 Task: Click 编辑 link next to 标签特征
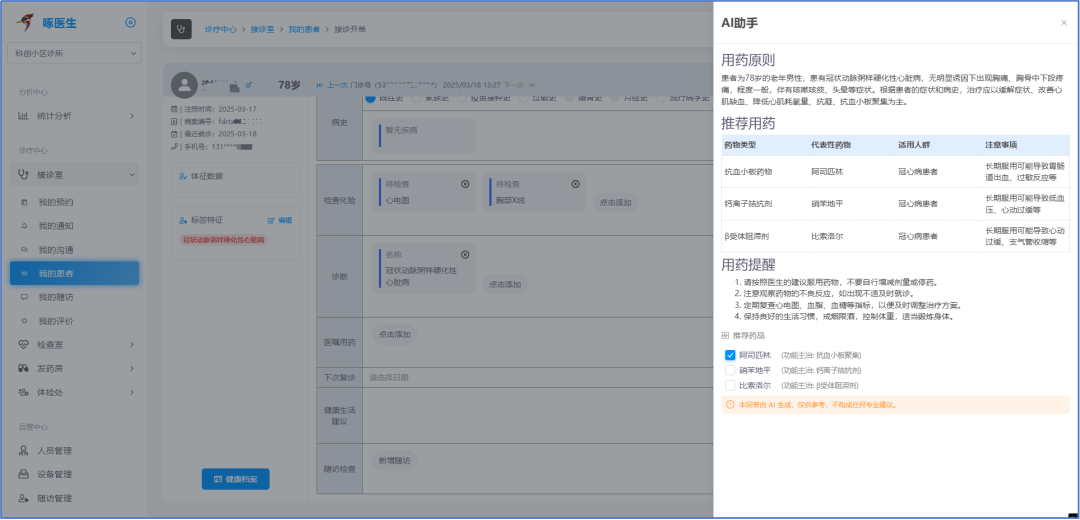(x=280, y=220)
